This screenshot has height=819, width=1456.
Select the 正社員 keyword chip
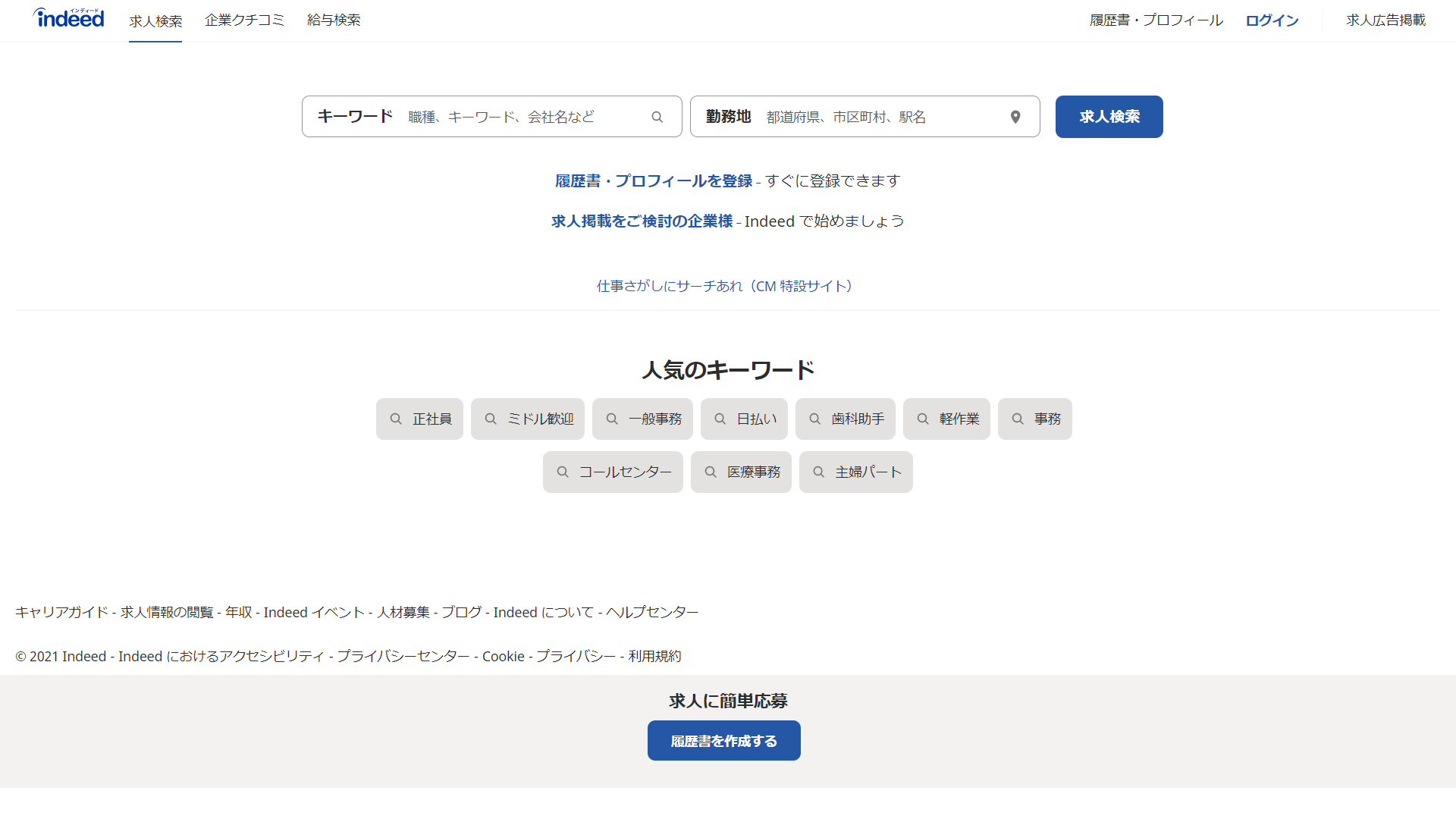419,419
